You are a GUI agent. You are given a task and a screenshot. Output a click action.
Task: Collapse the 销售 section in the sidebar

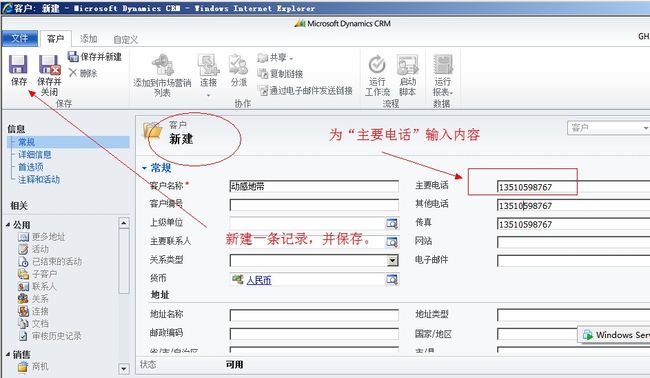8,354
